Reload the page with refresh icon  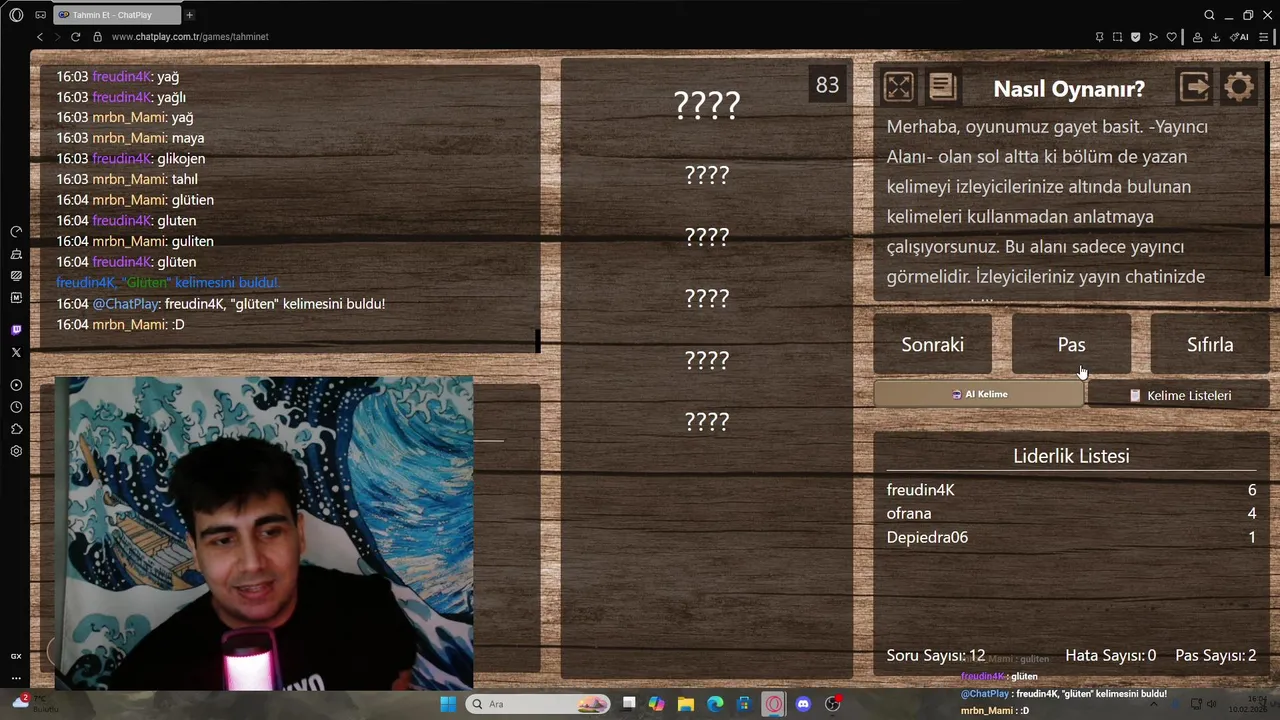click(x=75, y=37)
